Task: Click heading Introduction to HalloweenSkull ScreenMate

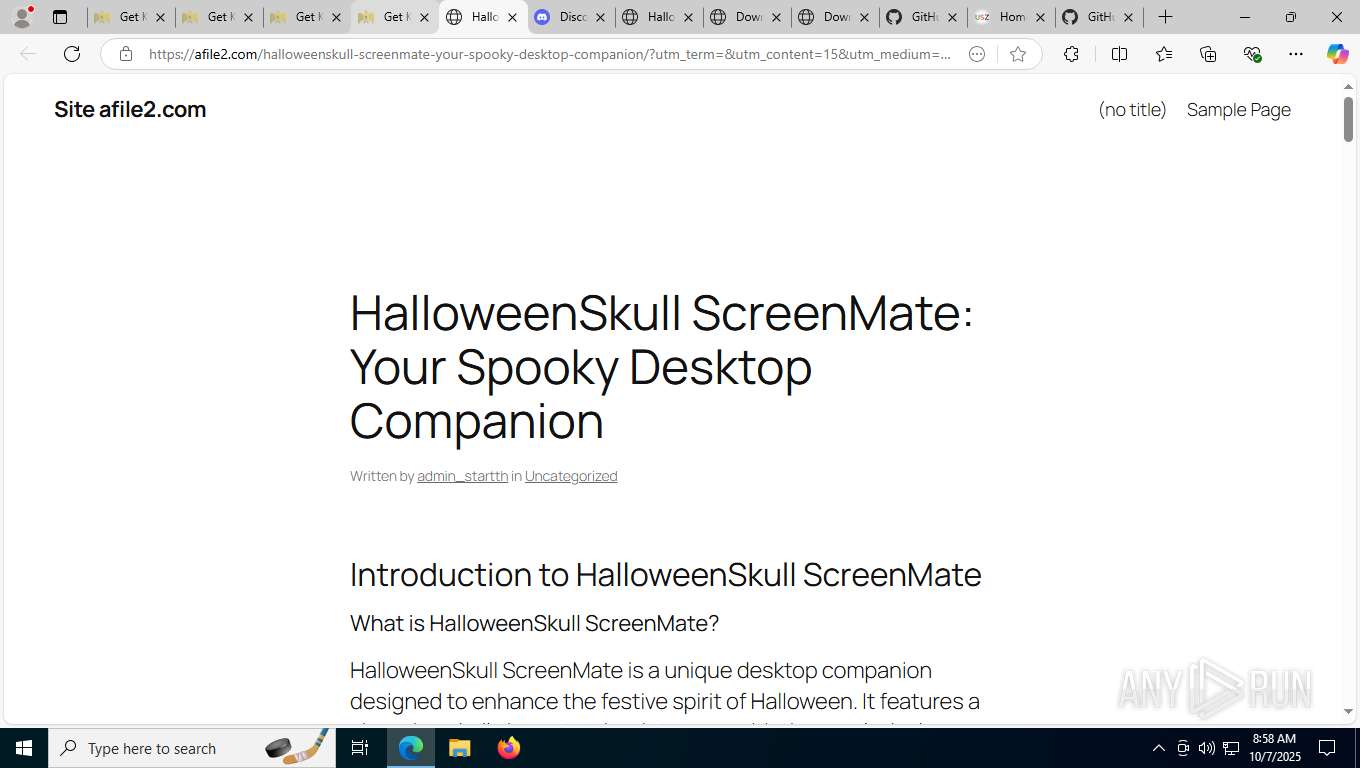Action: pyautogui.click(x=665, y=575)
